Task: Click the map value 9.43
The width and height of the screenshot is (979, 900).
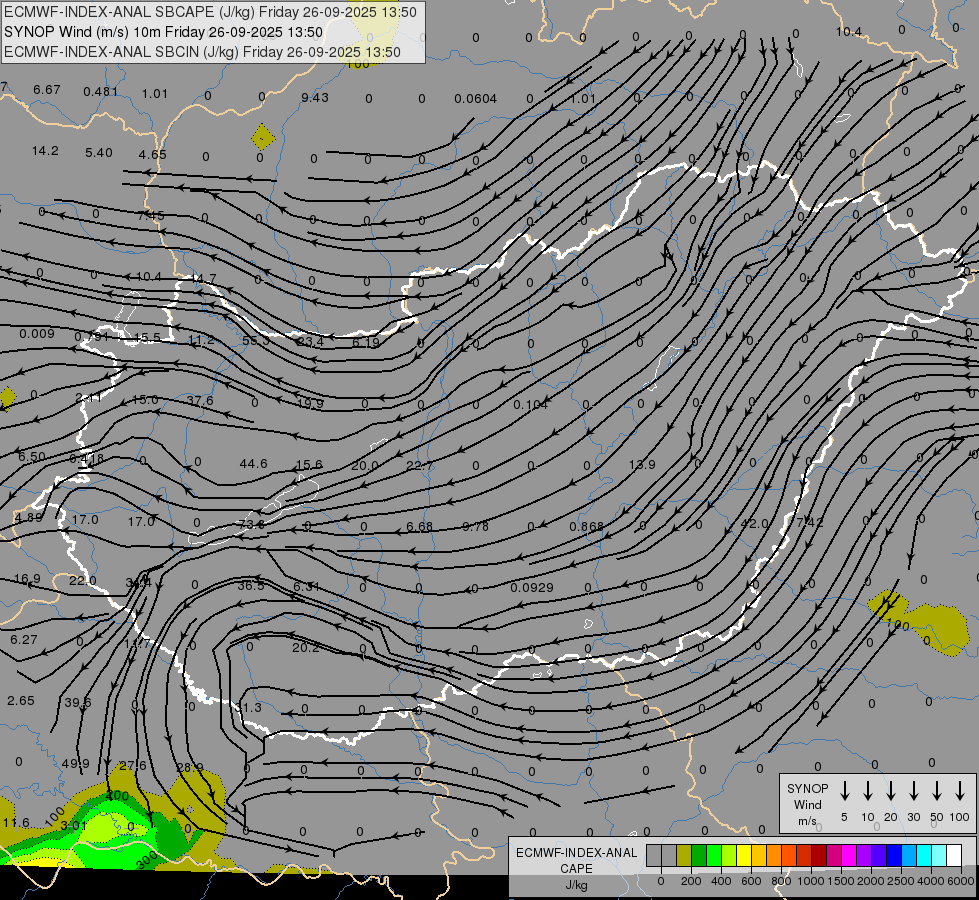Action: click(315, 97)
